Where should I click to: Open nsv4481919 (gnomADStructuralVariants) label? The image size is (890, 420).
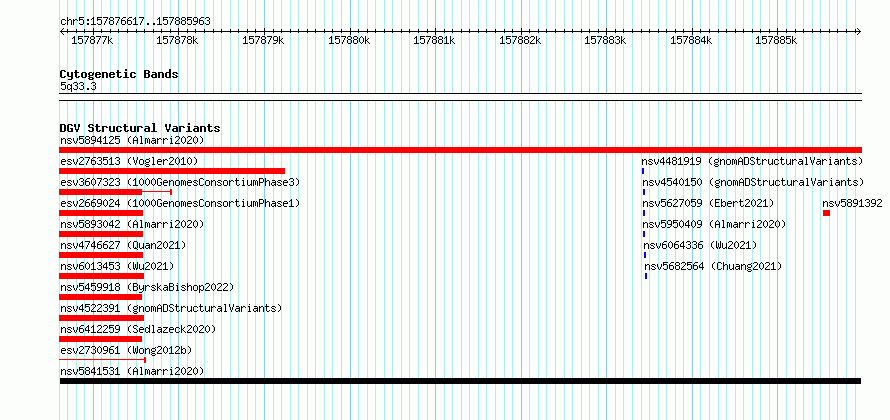752,161
